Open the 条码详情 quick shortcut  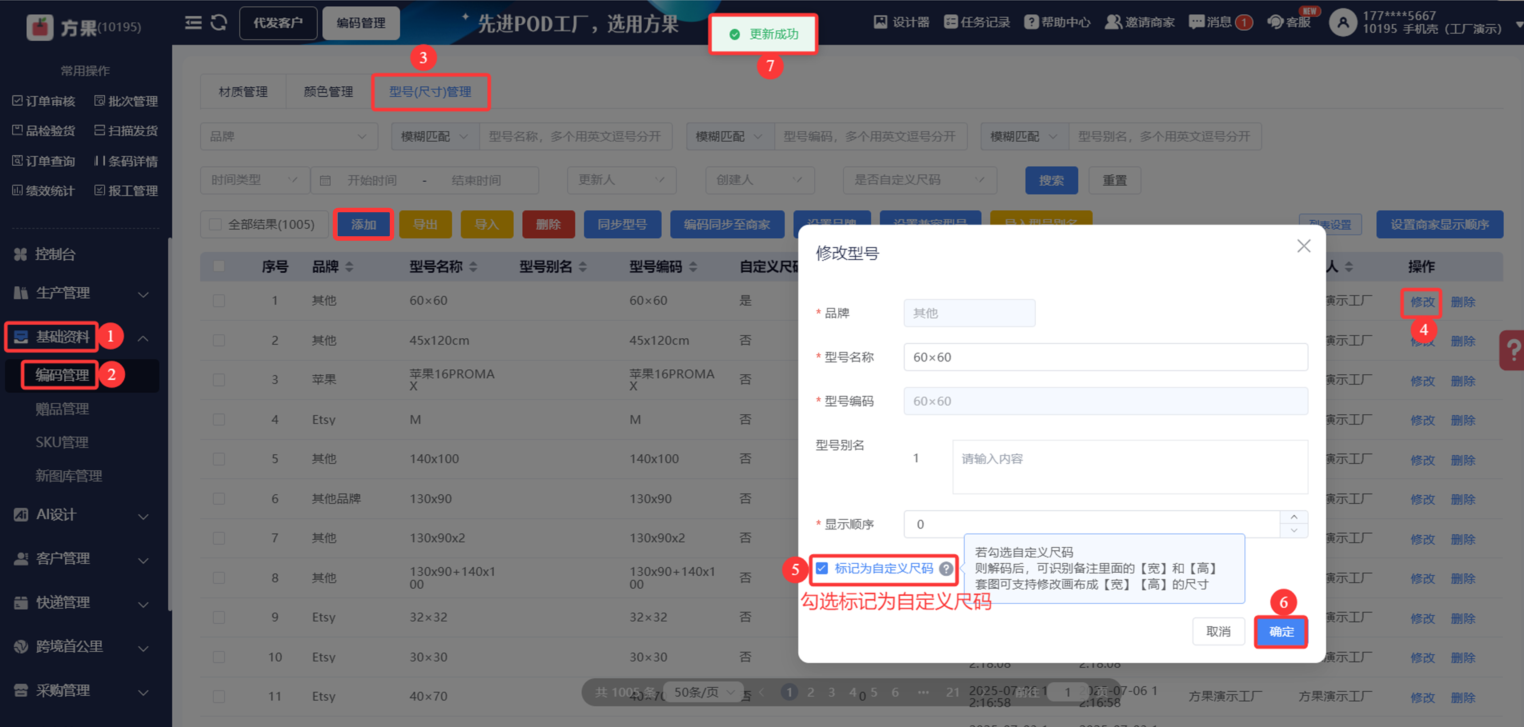point(126,161)
